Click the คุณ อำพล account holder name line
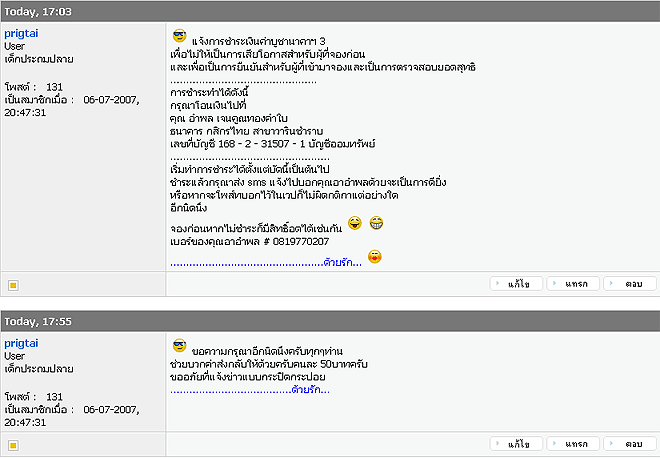Viewport: 660px width, 458px height. pos(229,118)
